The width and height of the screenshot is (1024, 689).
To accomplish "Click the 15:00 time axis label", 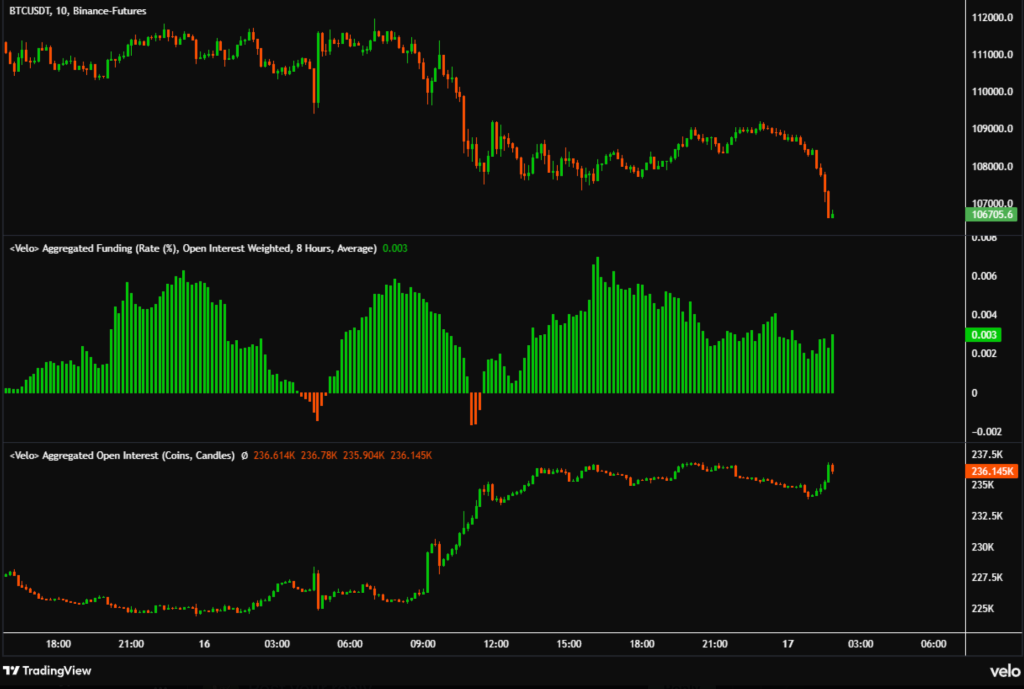I will pos(568,645).
